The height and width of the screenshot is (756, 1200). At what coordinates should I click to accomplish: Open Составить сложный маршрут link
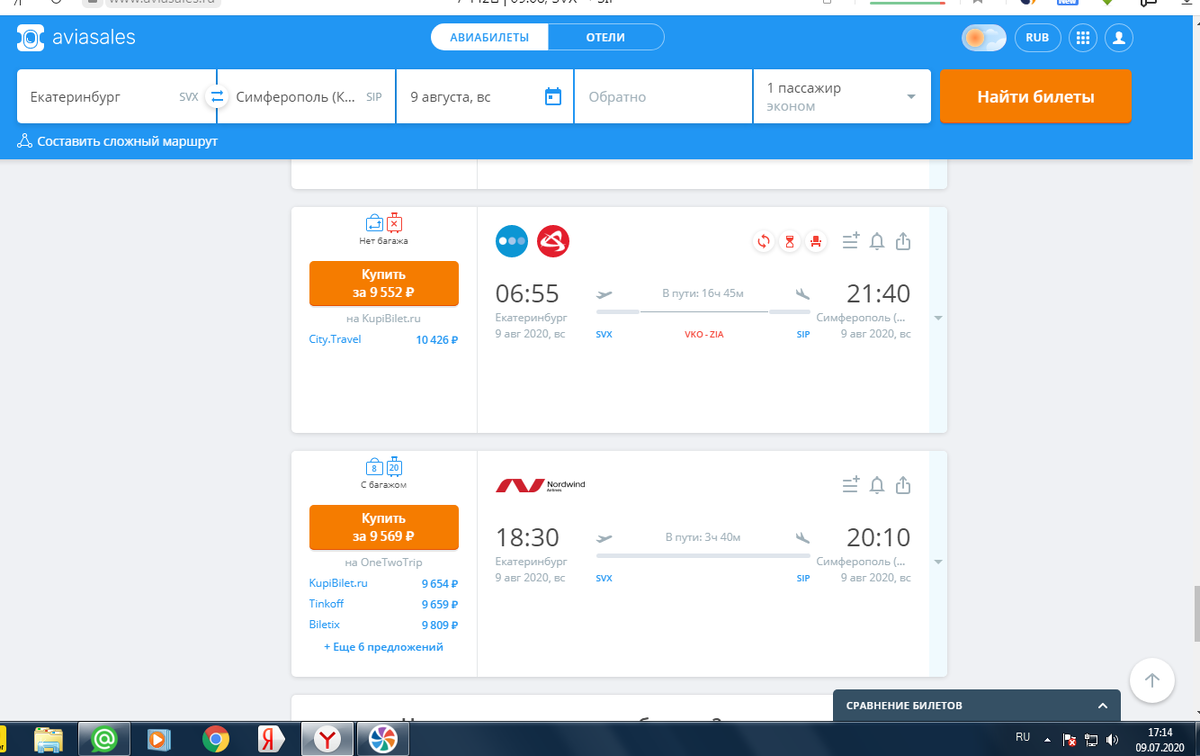click(x=118, y=142)
